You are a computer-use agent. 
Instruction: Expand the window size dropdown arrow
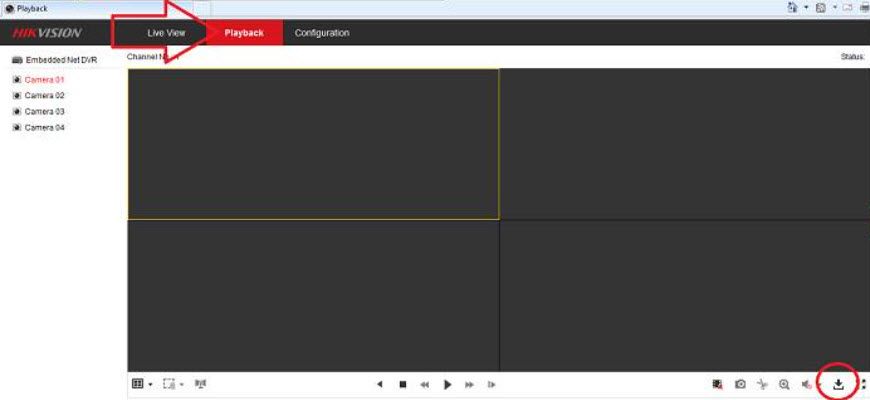[181, 384]
